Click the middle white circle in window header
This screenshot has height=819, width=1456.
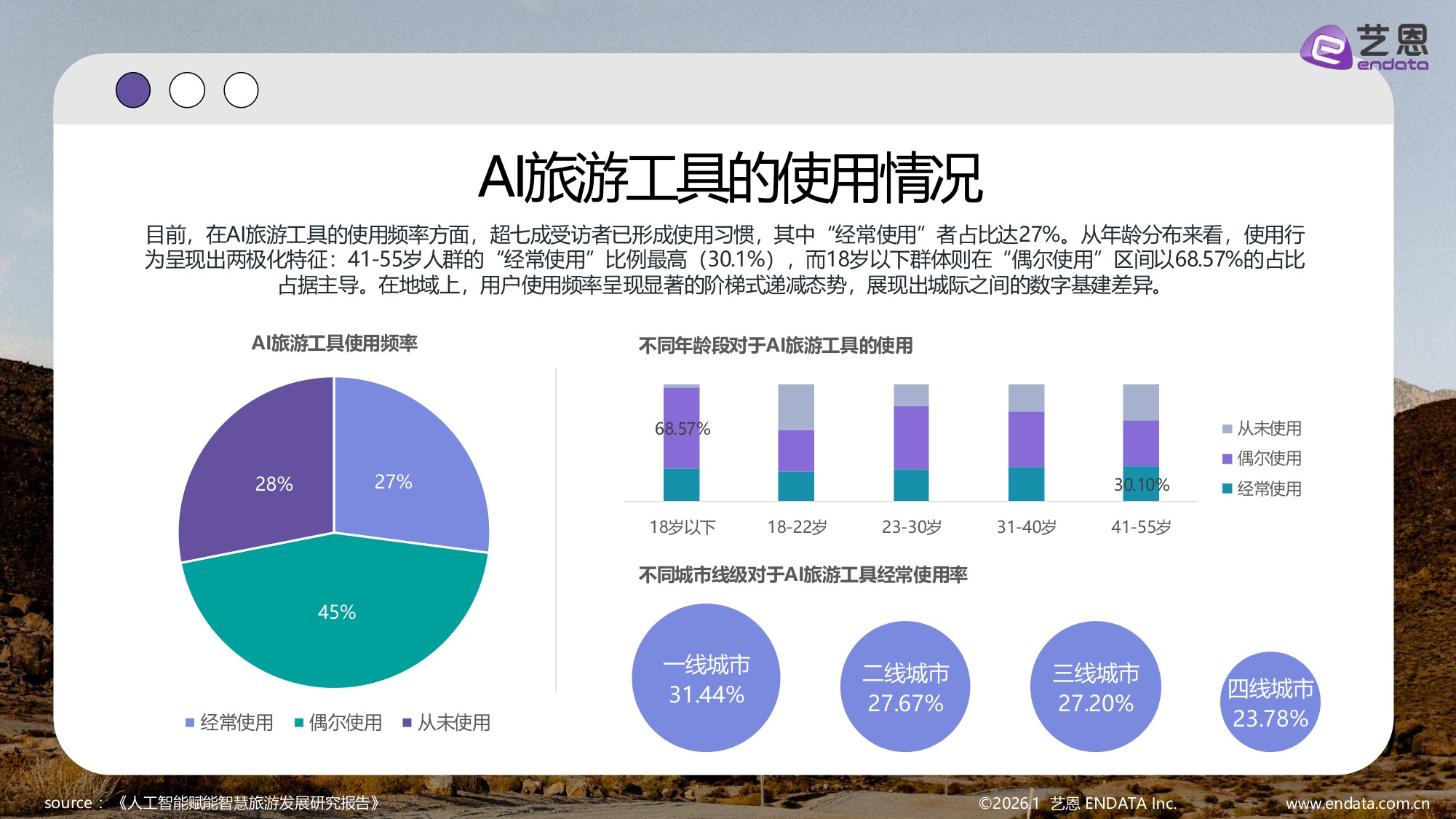tap(188, 90)
